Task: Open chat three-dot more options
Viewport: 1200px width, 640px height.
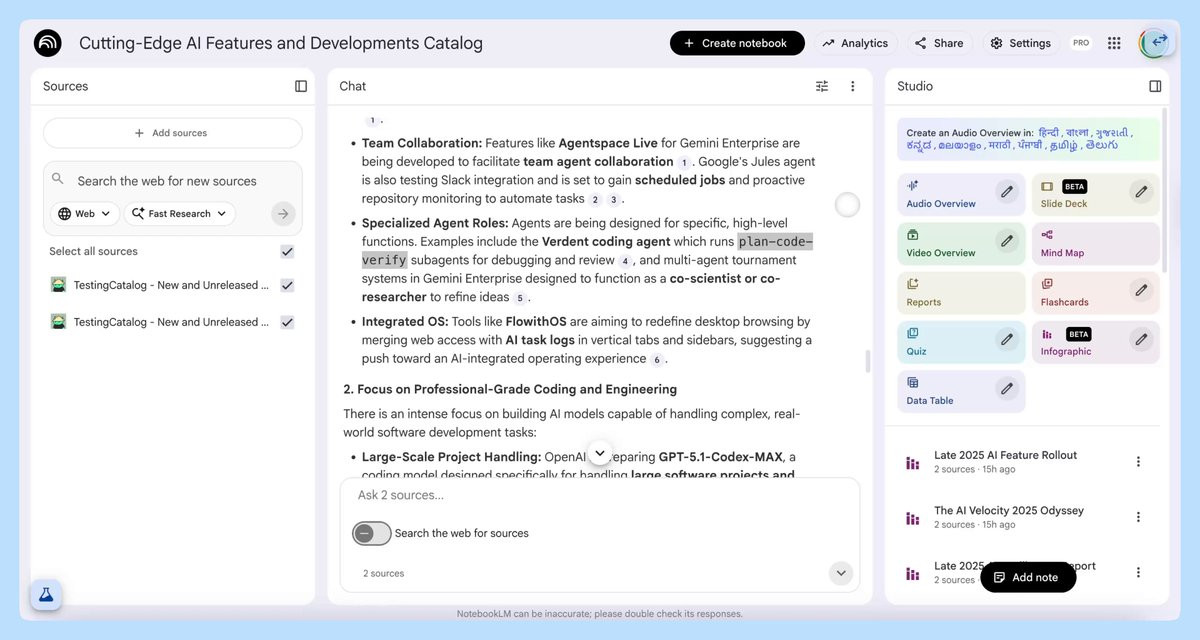Action: tap(853, 86)
